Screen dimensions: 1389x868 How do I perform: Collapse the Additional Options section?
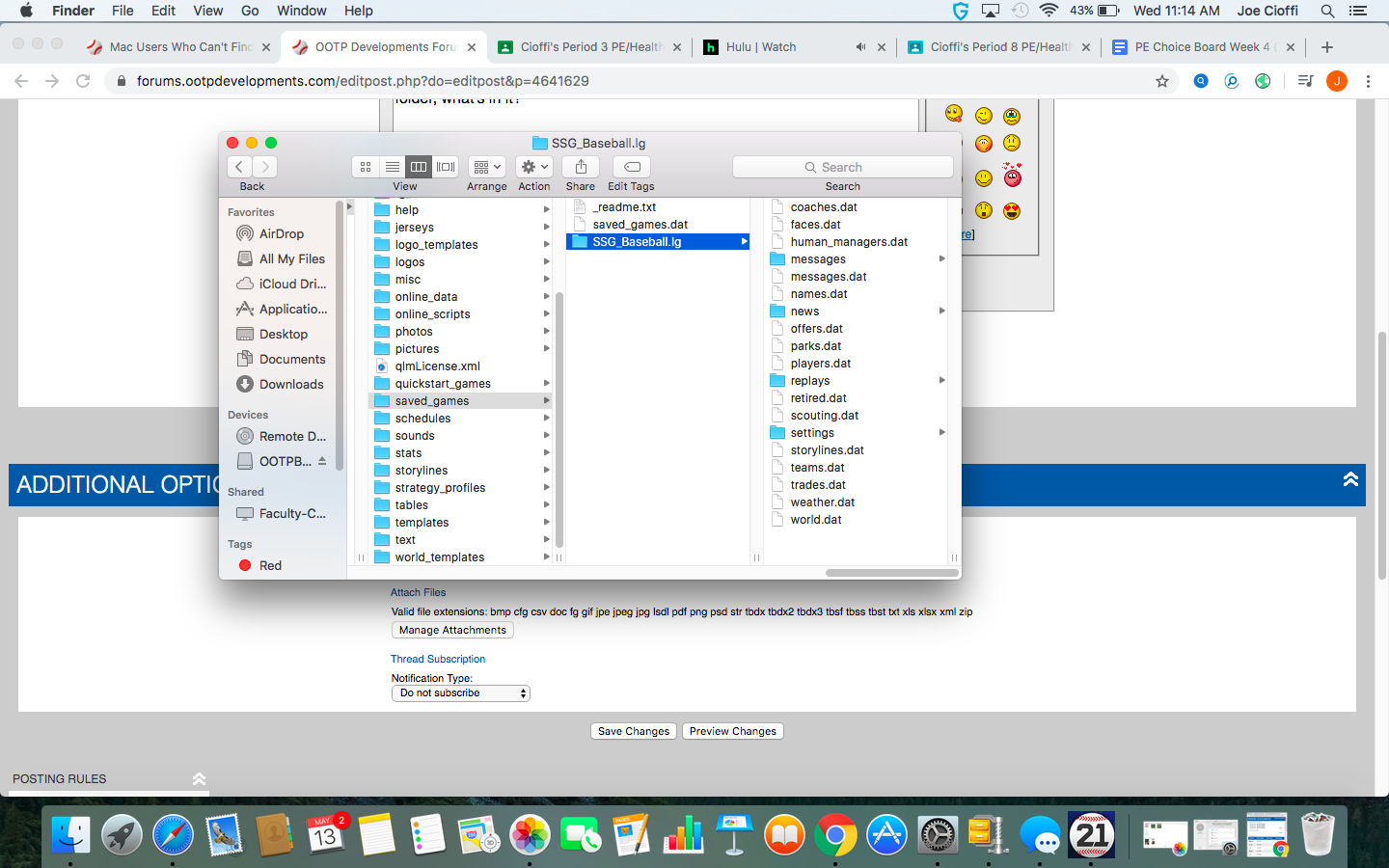[1350, 479]
